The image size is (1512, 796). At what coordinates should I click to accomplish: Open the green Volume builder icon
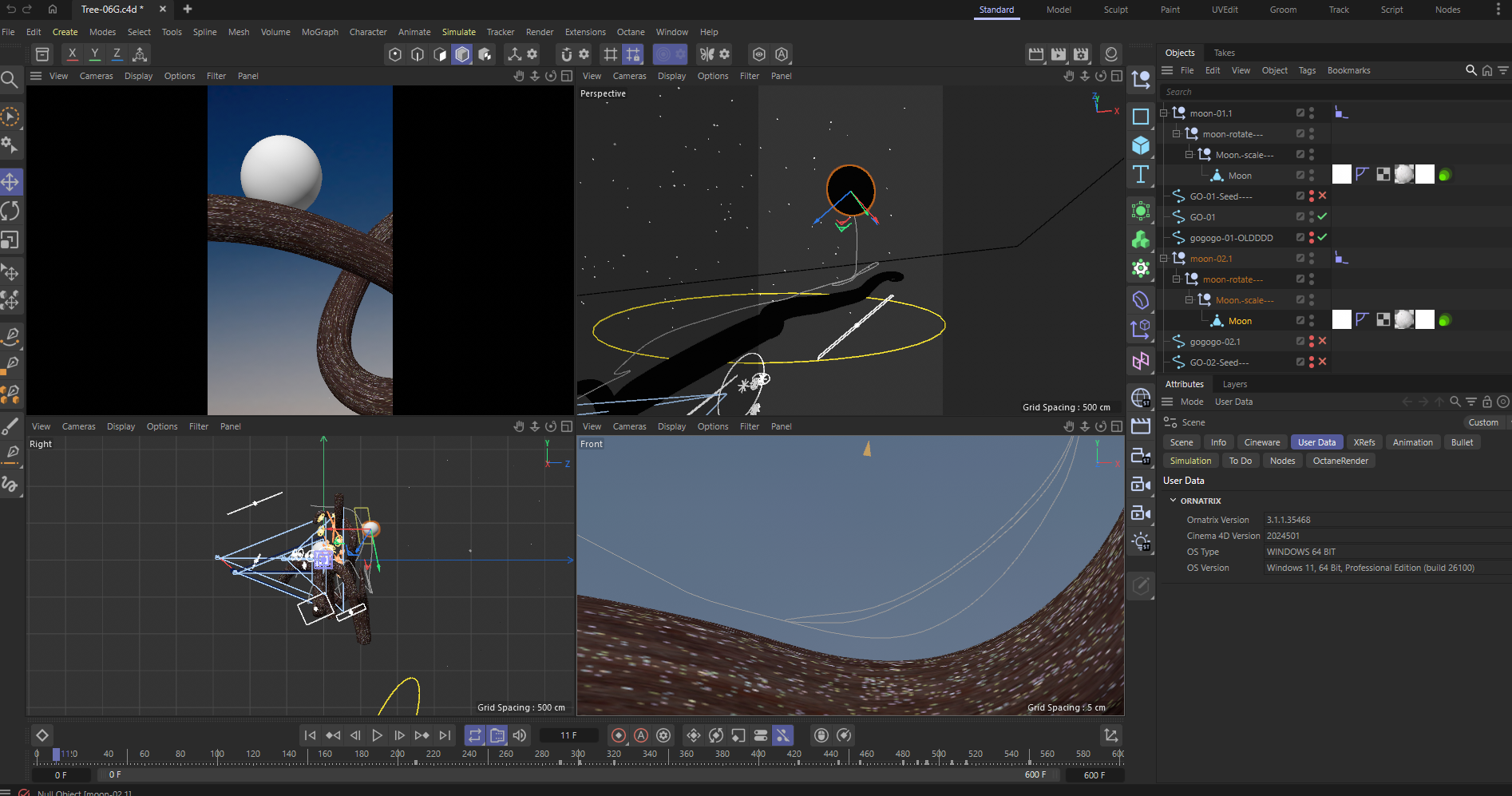1142,239
